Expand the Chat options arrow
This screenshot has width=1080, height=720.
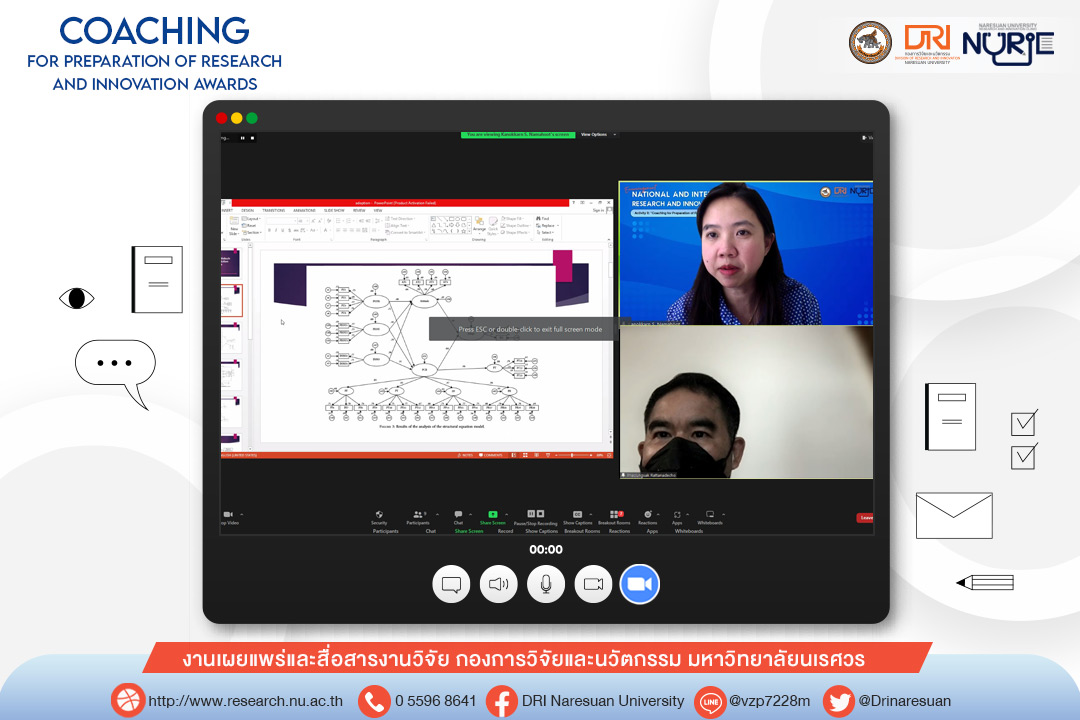click(470, 514)
